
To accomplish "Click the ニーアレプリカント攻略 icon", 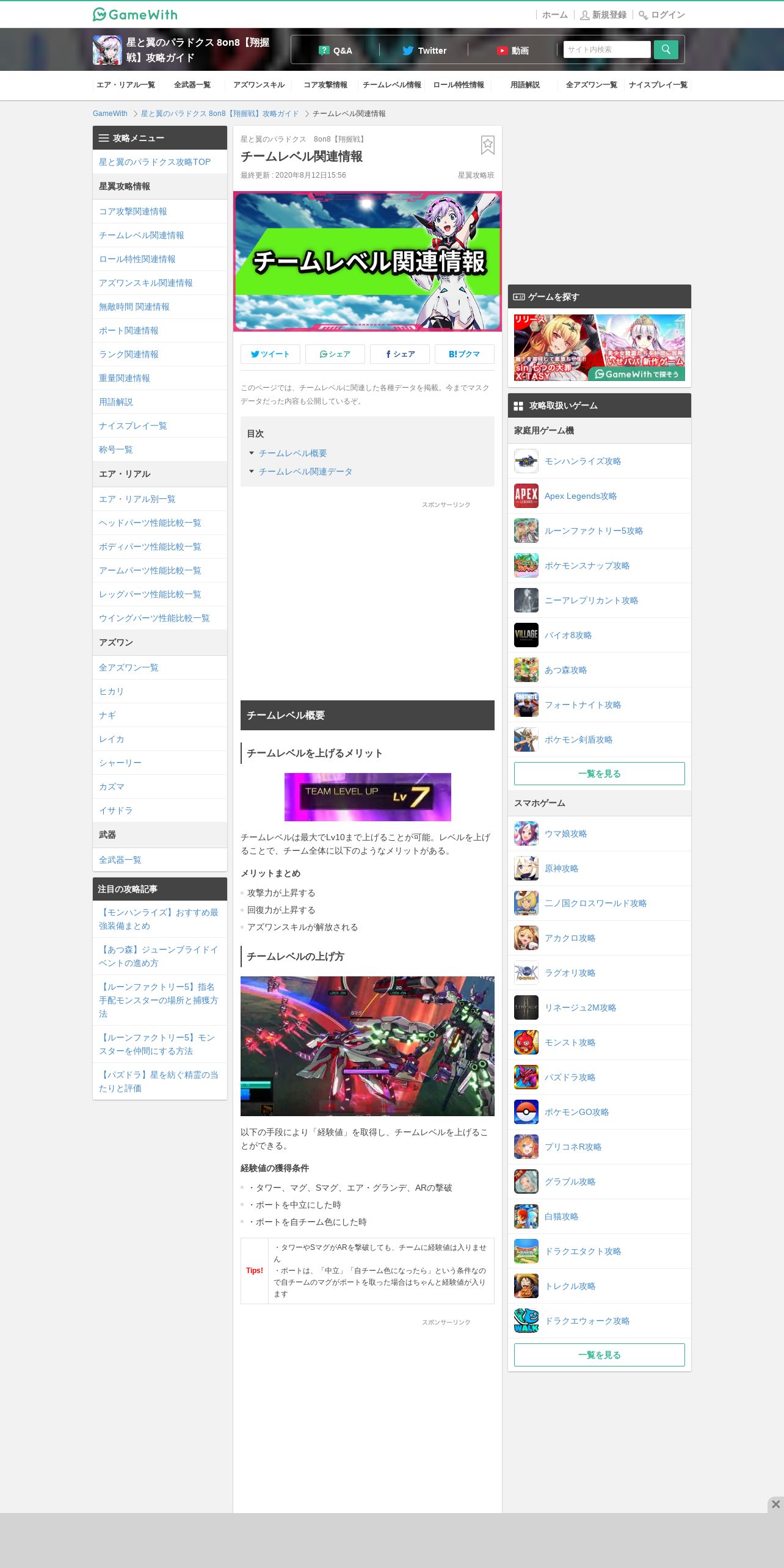I will [526, 600].
